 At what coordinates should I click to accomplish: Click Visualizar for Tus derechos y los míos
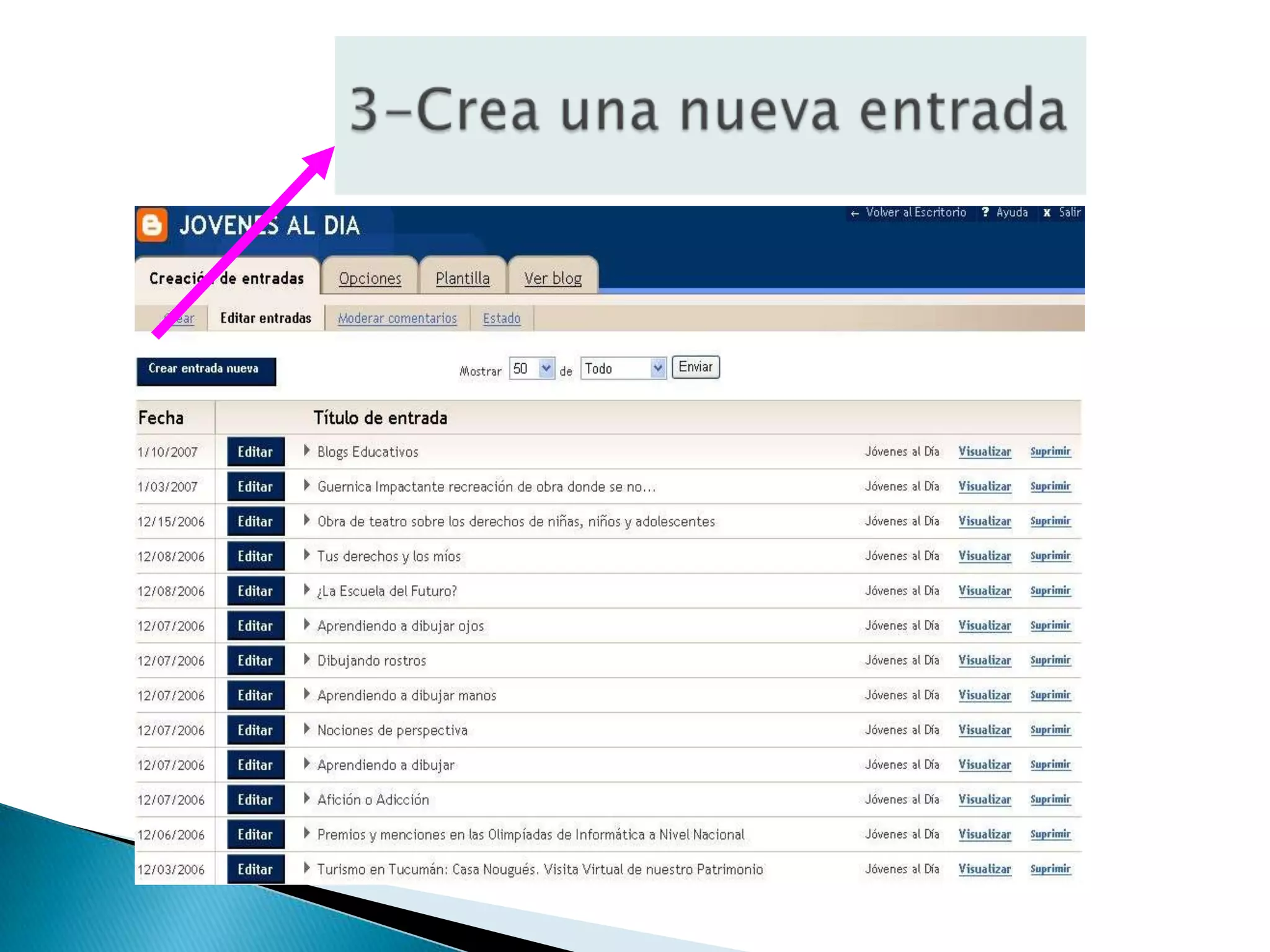coord(985,555)
